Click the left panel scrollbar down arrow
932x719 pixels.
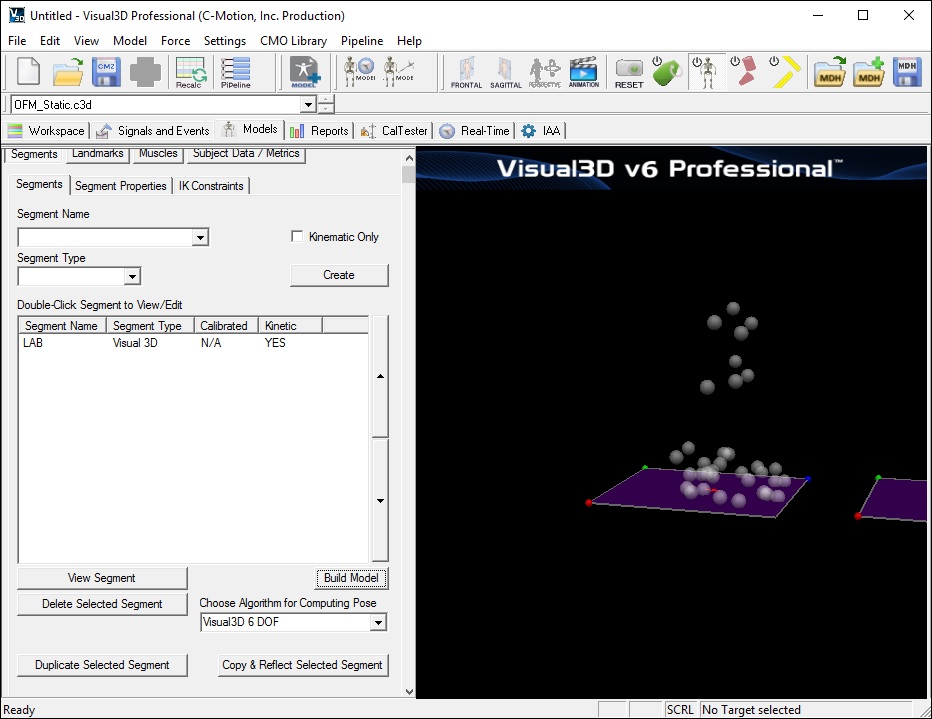[409, 691]
